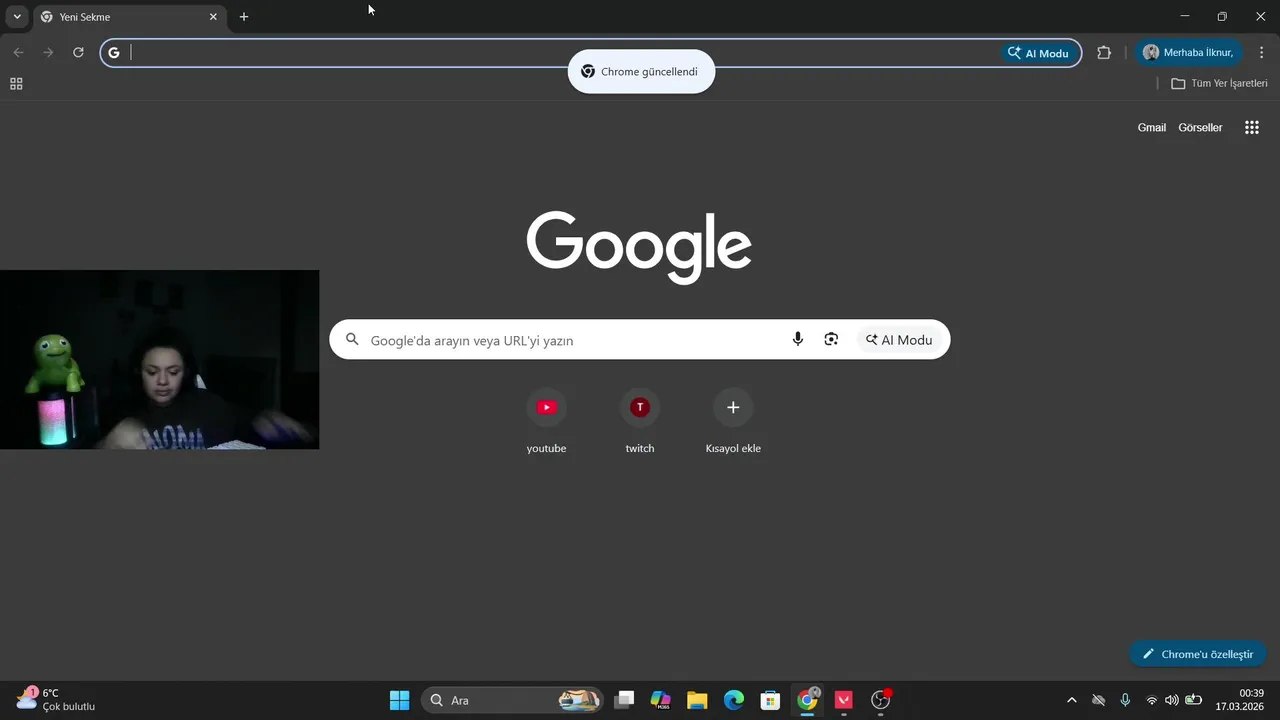Image resolution: width=1280 pixels, height=720 pixels.
Task: Add a shortcut with Kısayol ekle
Action: [733, 420]
